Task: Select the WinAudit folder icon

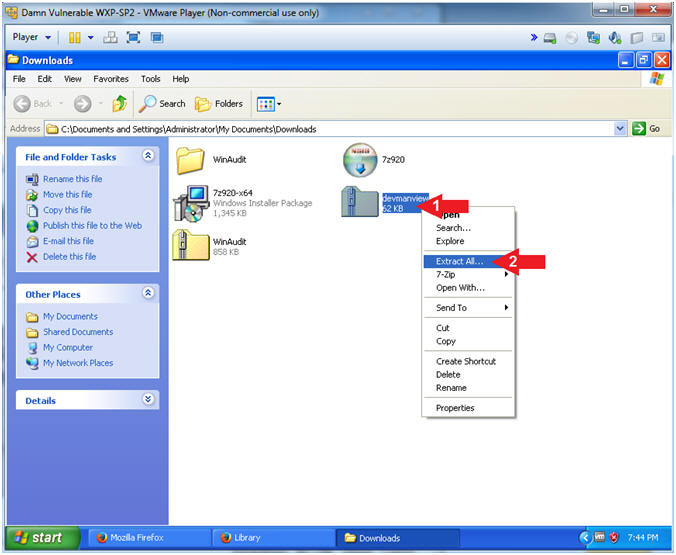Action: click(x=190, y=160)
